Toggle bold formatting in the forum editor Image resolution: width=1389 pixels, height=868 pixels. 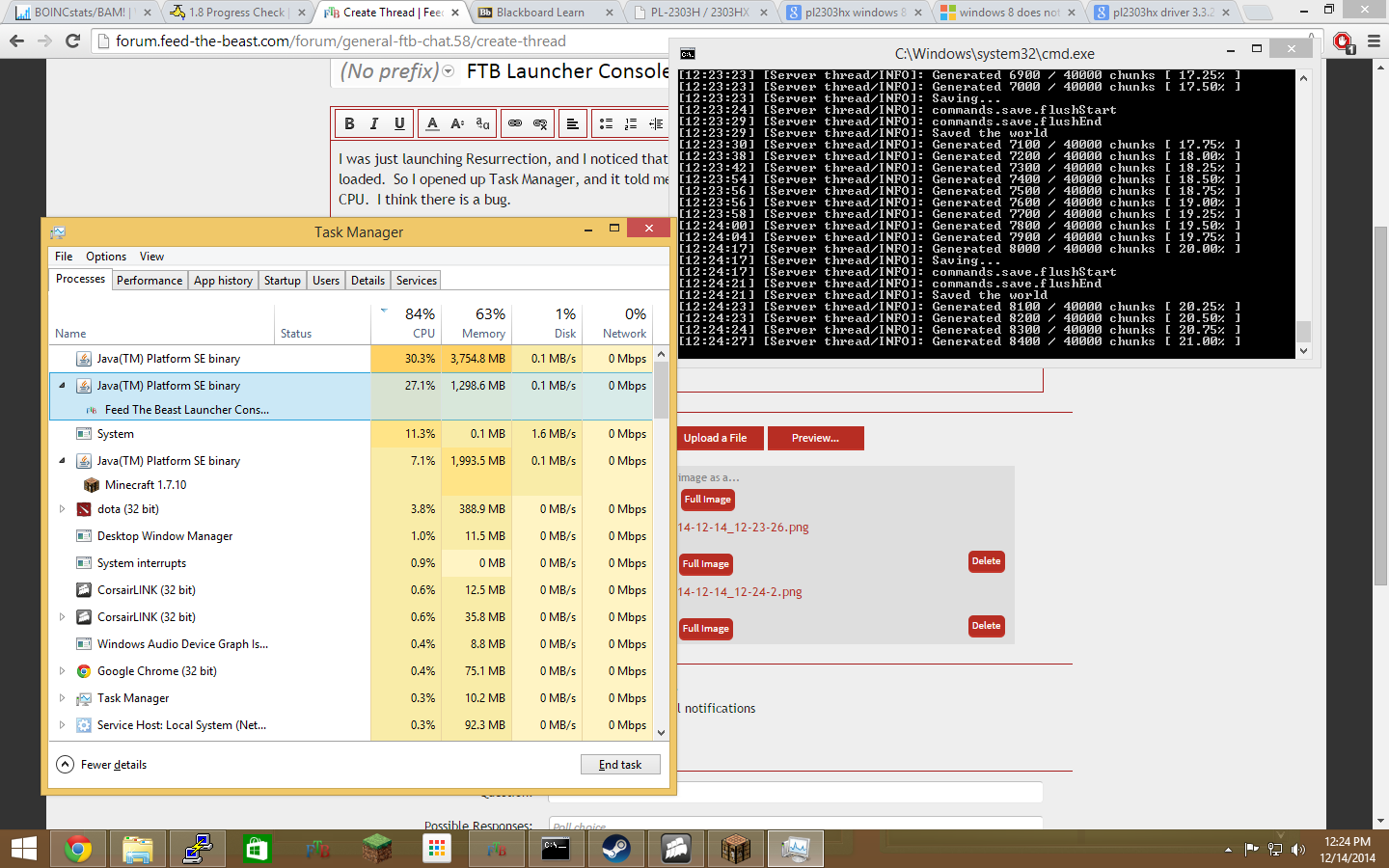point(349,123)
